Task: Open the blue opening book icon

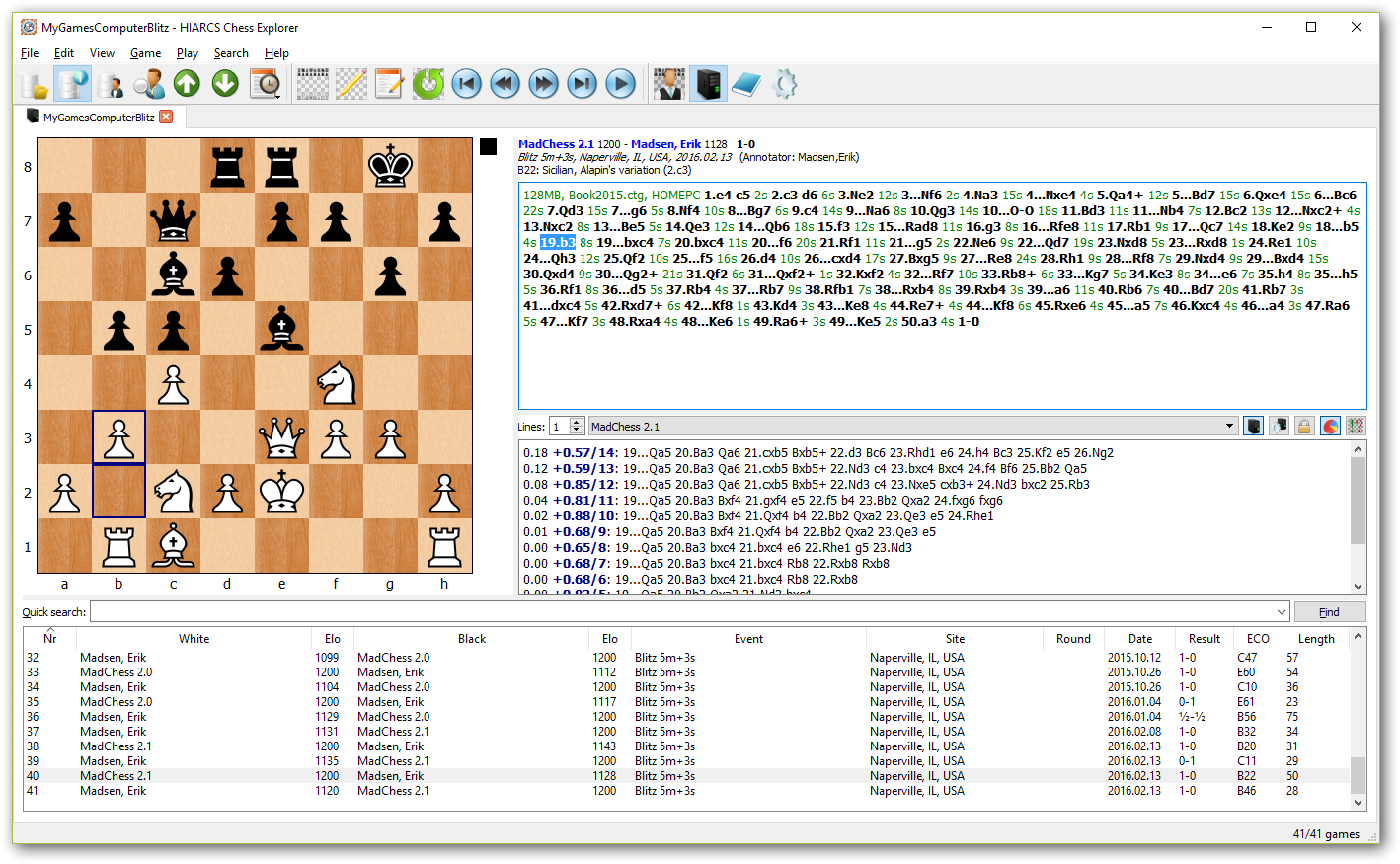Action: point(746,84)
